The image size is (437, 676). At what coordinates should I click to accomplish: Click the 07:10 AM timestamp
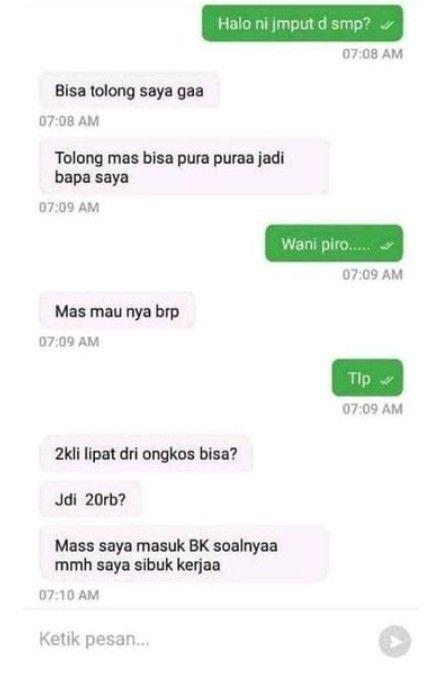pyautogui.click(x=69, y=595)
